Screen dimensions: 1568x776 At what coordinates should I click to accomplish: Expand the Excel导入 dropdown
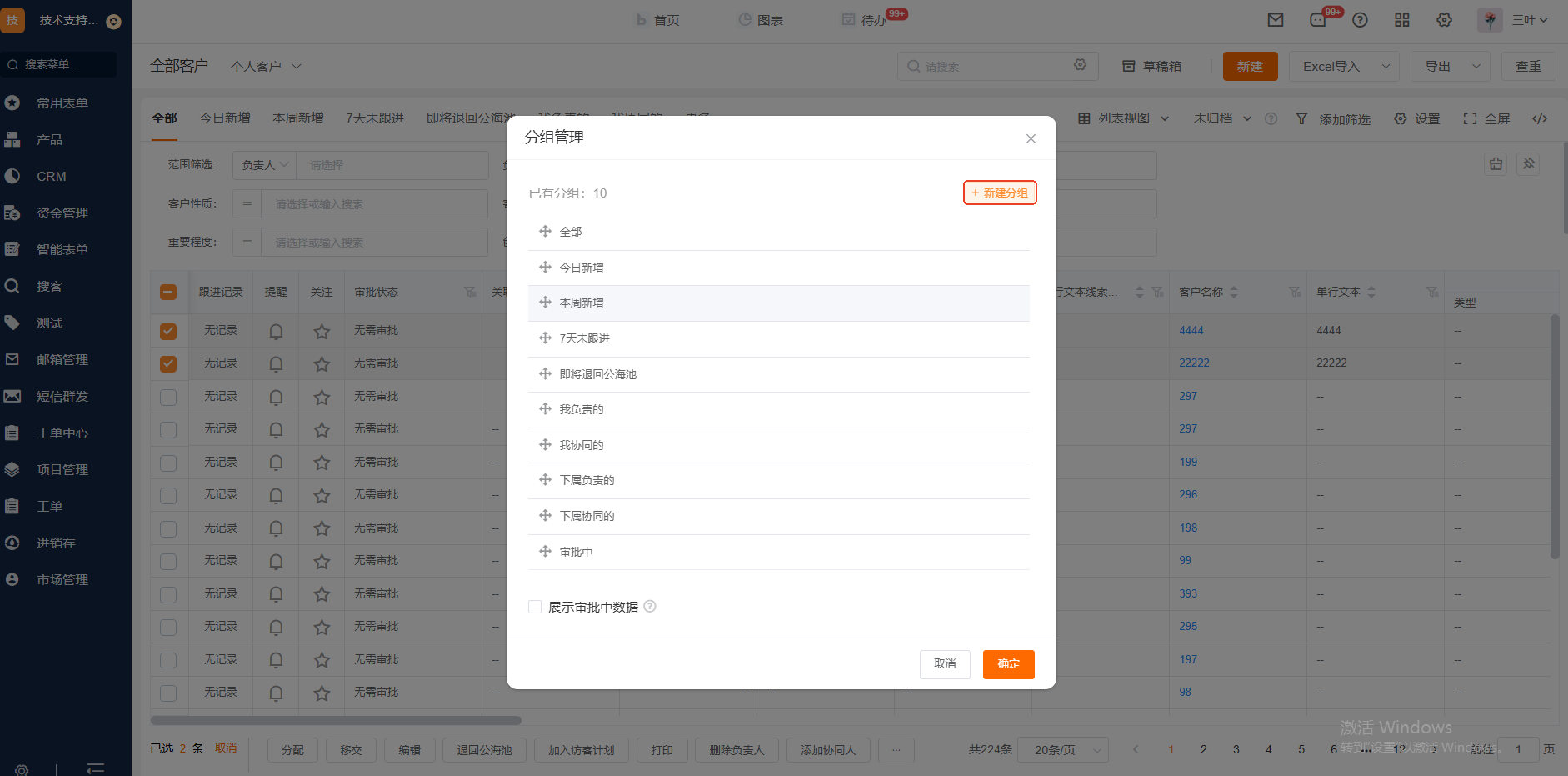pyautogui.click(x=1385, y=66)
